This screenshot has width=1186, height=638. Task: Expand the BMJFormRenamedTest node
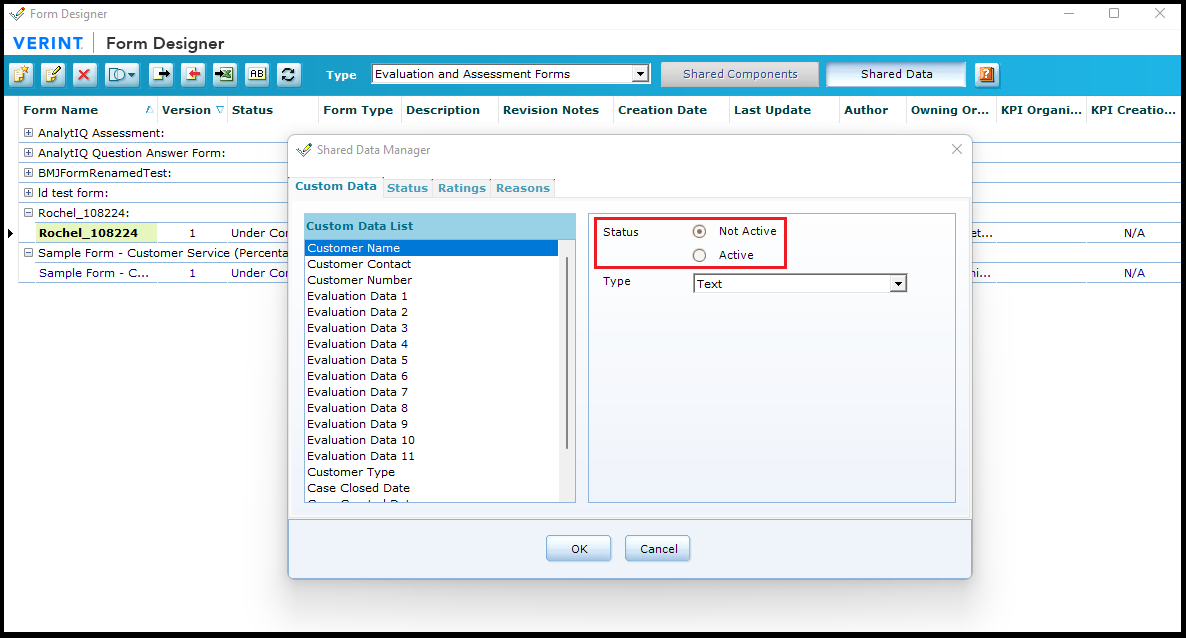coord(29,173)
